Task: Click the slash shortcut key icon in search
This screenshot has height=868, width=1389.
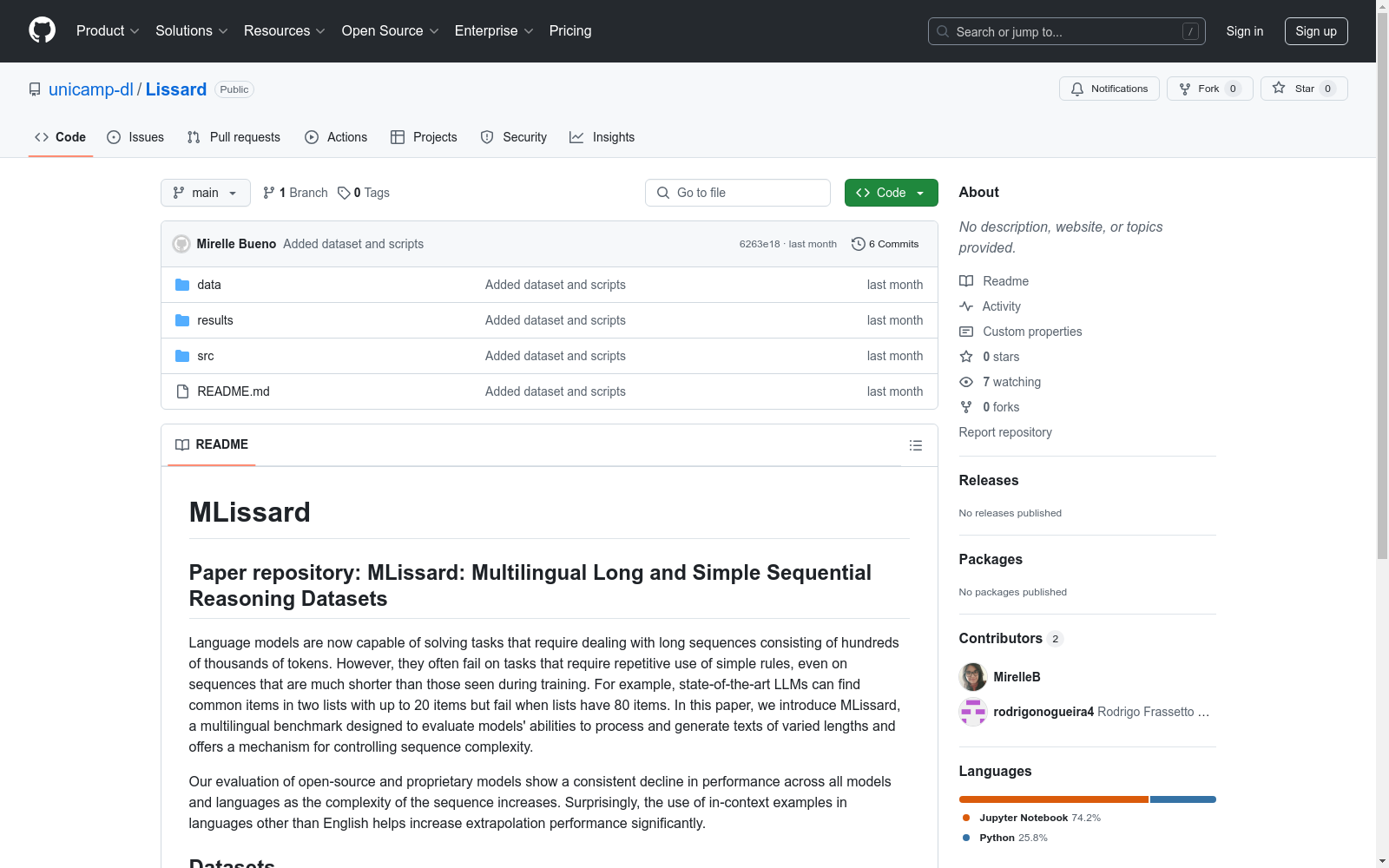Action: click(1190, 31)
